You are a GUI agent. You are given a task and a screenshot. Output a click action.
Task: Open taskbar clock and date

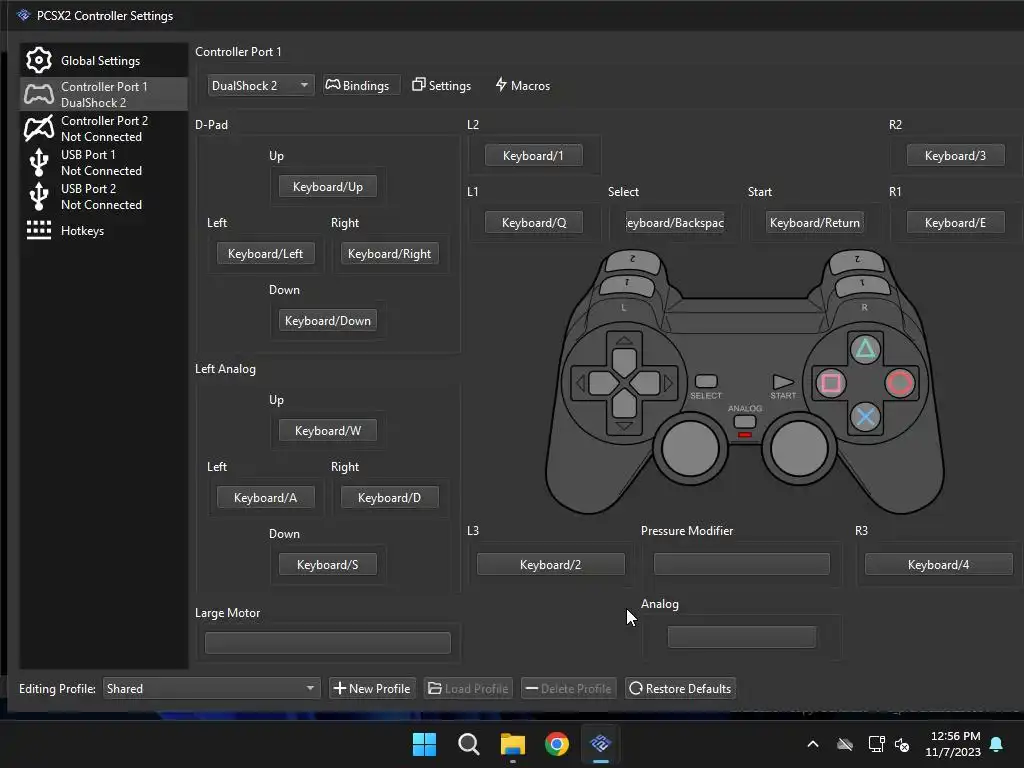[953, 744]
